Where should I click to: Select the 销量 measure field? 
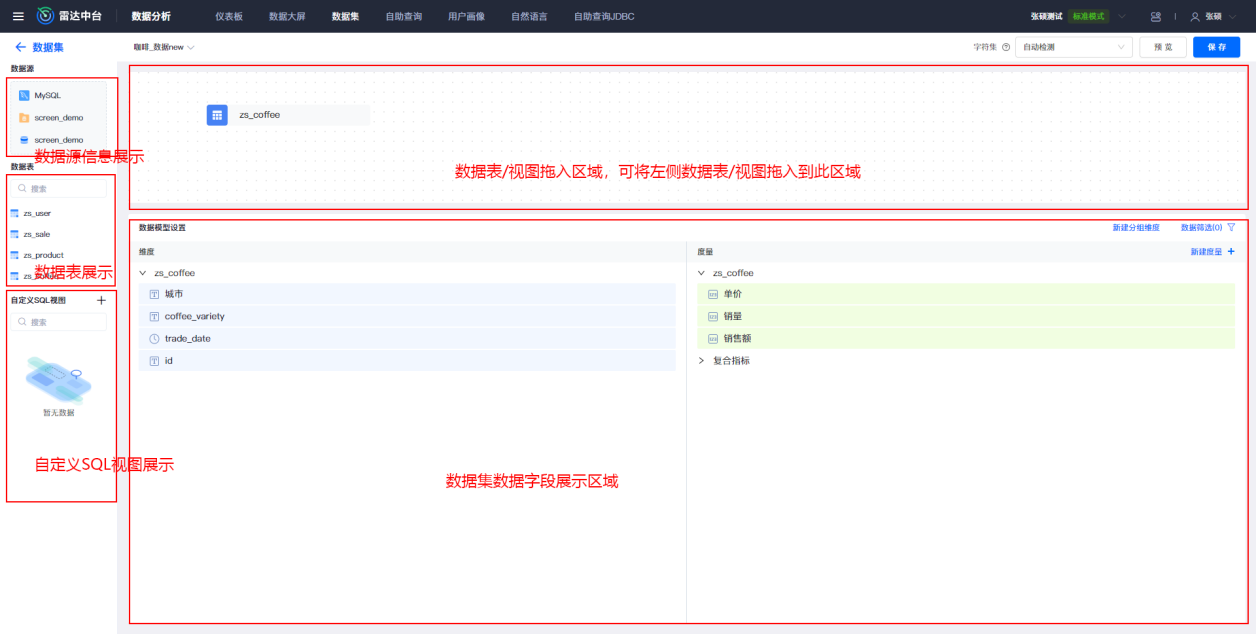click(966, 316)
